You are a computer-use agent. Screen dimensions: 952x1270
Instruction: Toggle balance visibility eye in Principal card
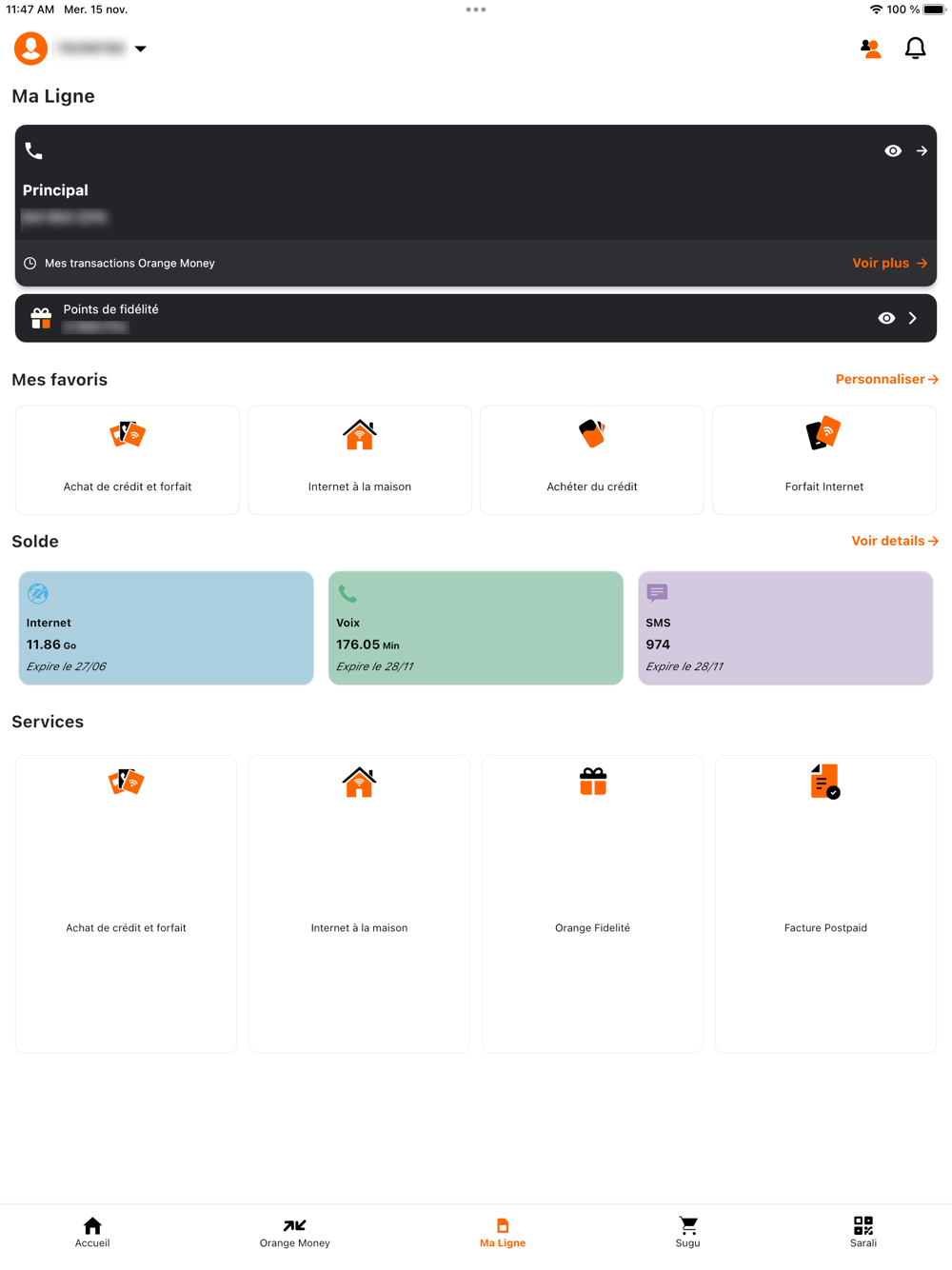pos(893,150)
